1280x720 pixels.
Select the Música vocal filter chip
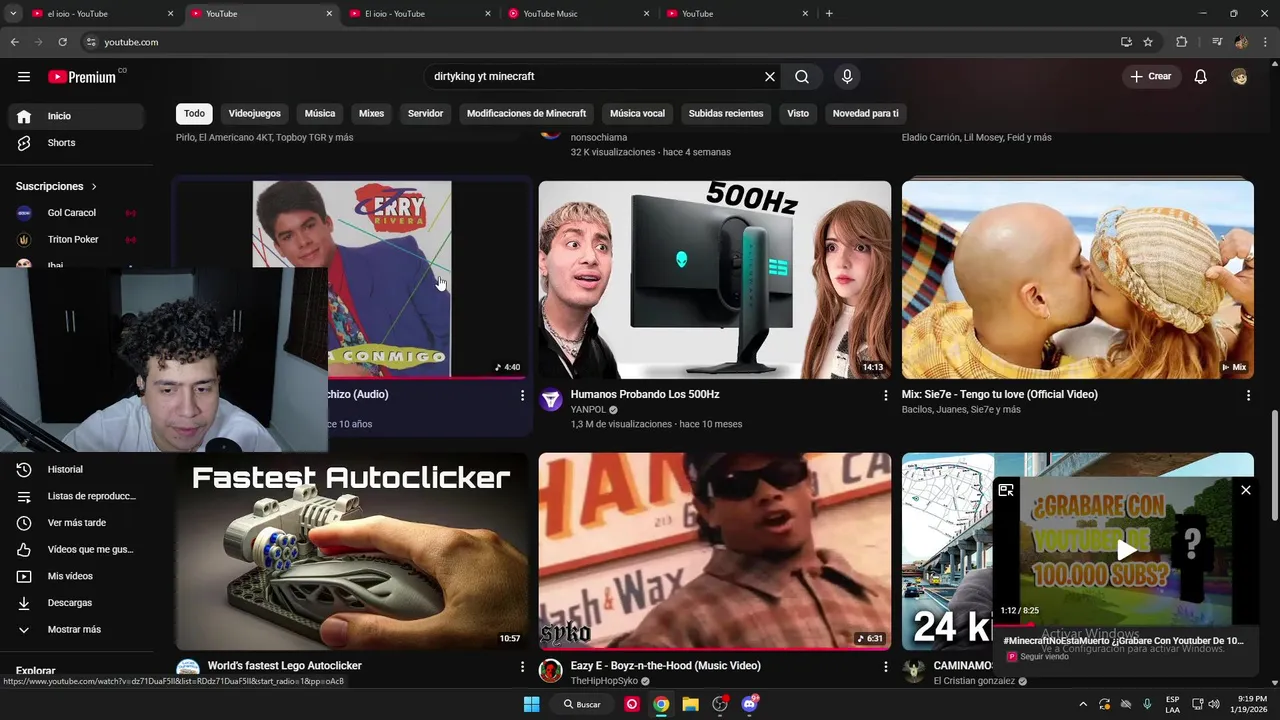[637, 114]
